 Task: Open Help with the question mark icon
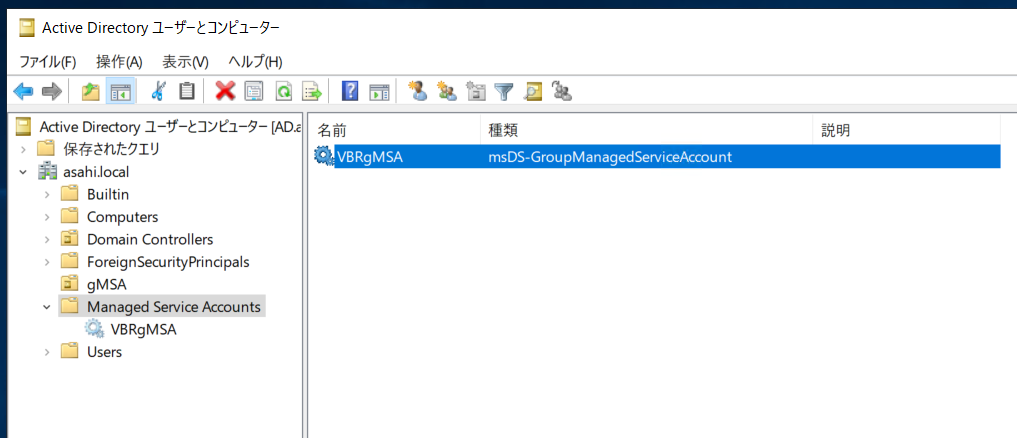(x=350, y=91)
